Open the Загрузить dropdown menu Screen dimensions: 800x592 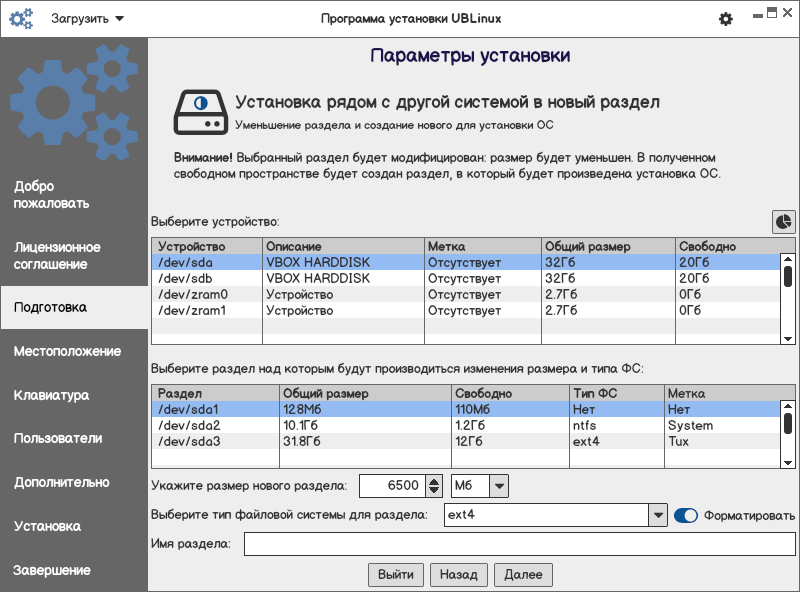click(x=88, y=19)
